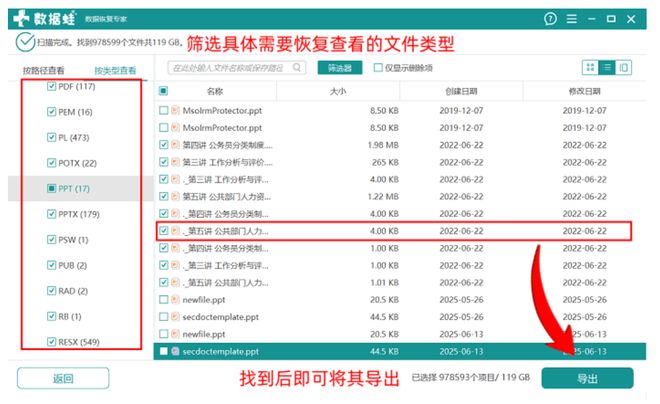Switch to 按路径查看 tab
This screenshot has width=660, height=404.
[43, 70]
